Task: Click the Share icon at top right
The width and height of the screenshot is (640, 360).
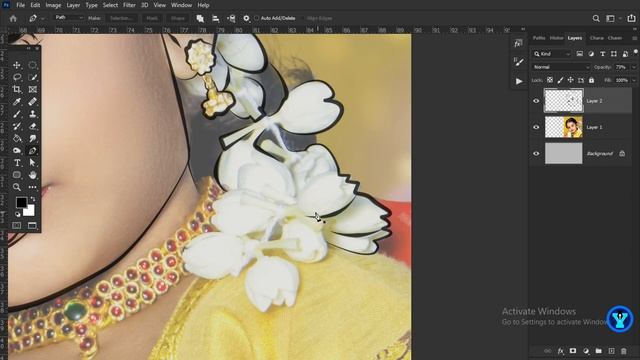Action: 631,18
